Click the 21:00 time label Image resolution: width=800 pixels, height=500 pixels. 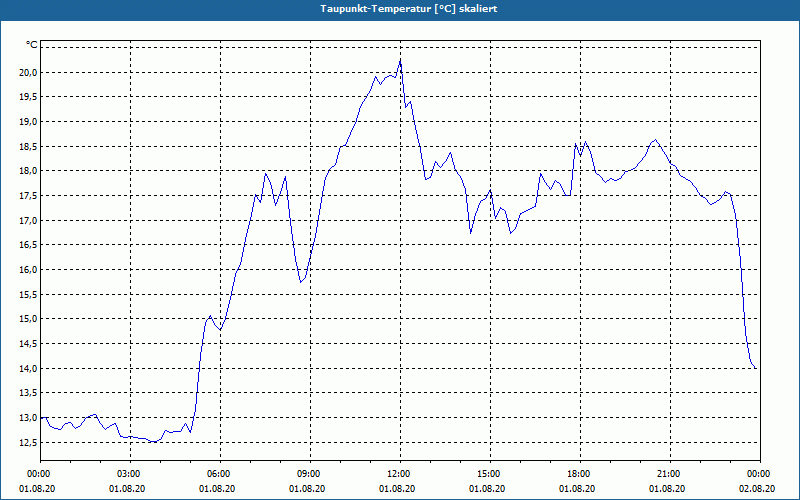pos(670,474)
